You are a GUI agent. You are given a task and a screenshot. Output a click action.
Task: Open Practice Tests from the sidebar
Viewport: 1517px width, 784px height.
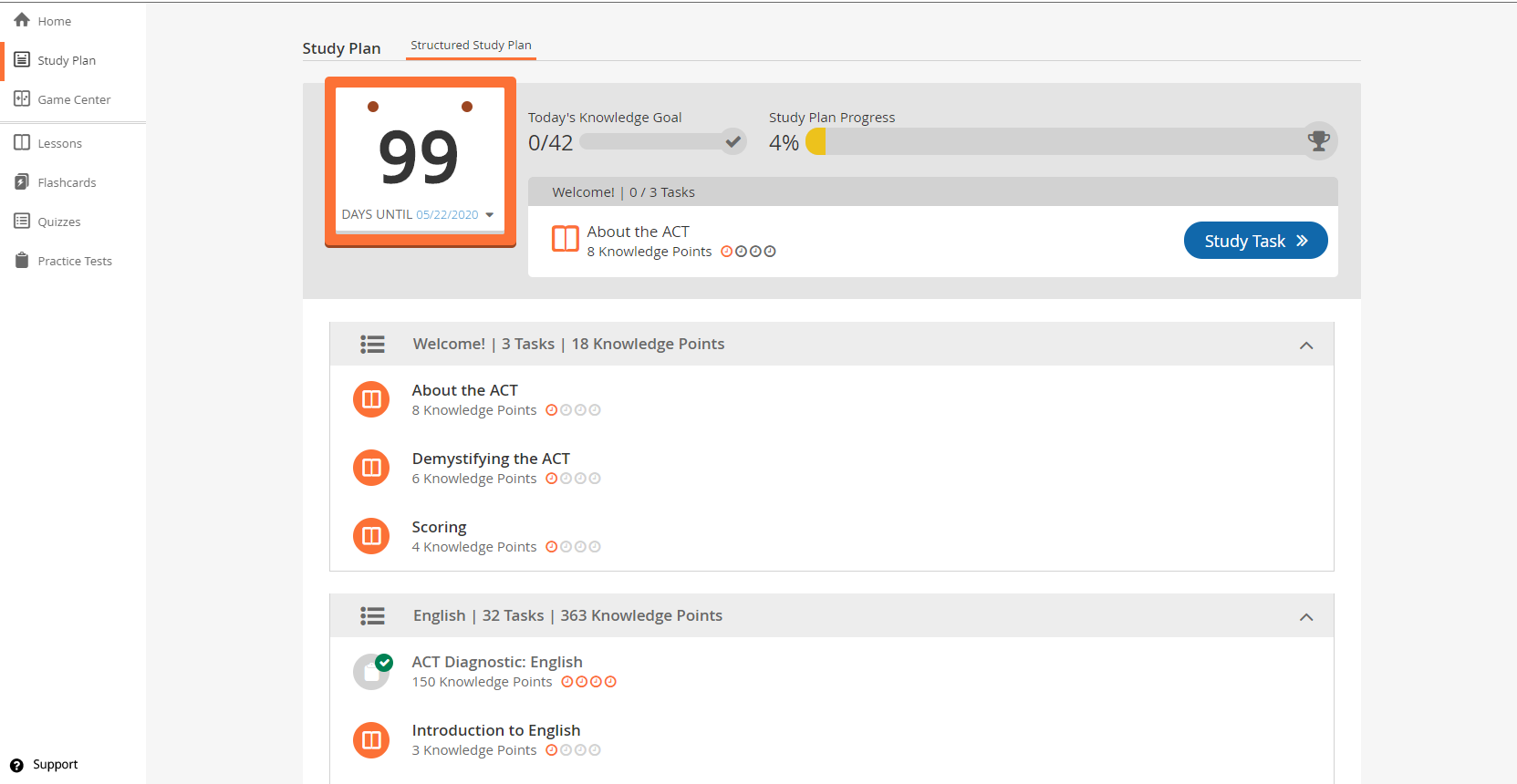click(x=73, y=261)
